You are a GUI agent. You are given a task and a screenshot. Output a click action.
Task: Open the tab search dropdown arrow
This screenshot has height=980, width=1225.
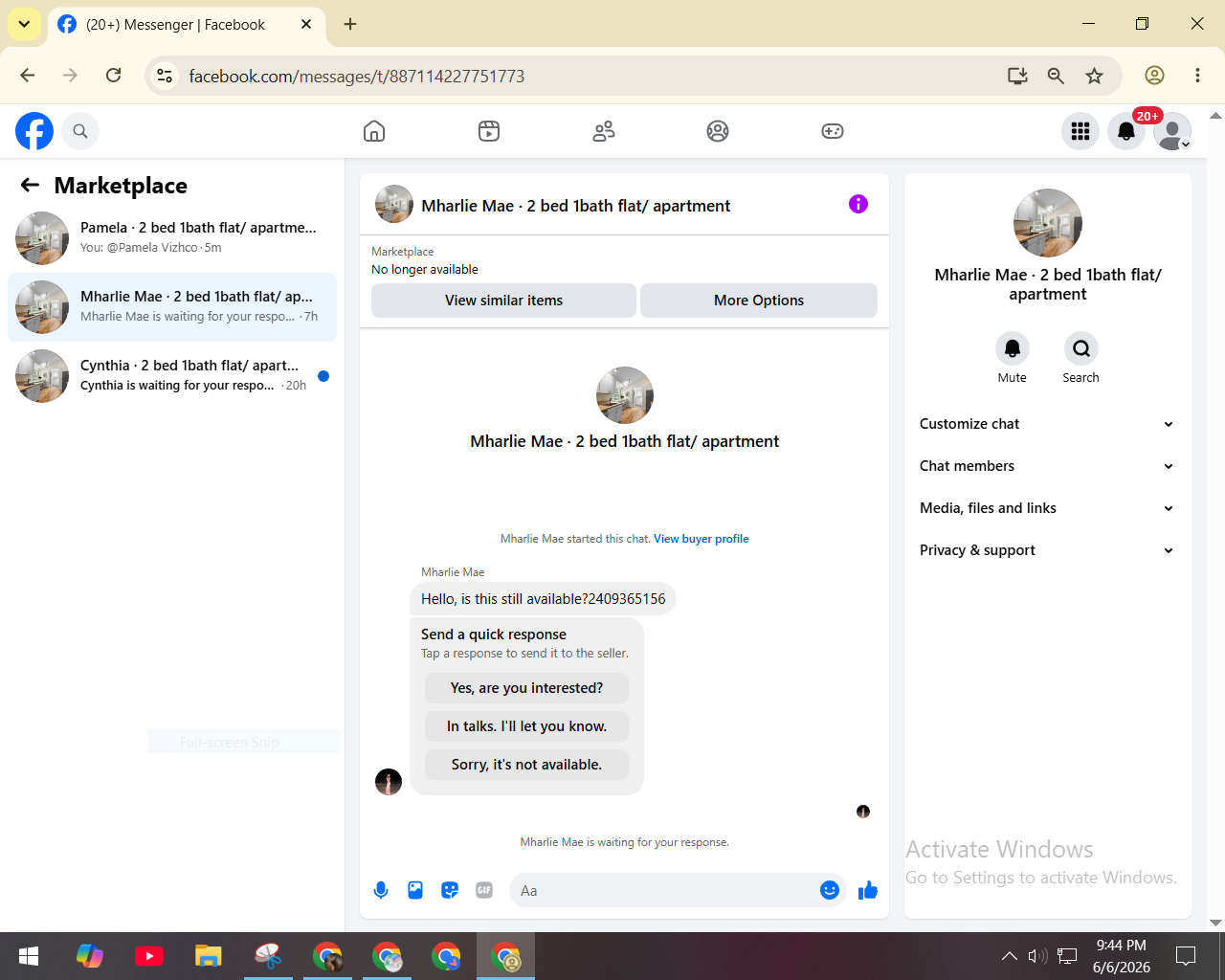[24, 24]
